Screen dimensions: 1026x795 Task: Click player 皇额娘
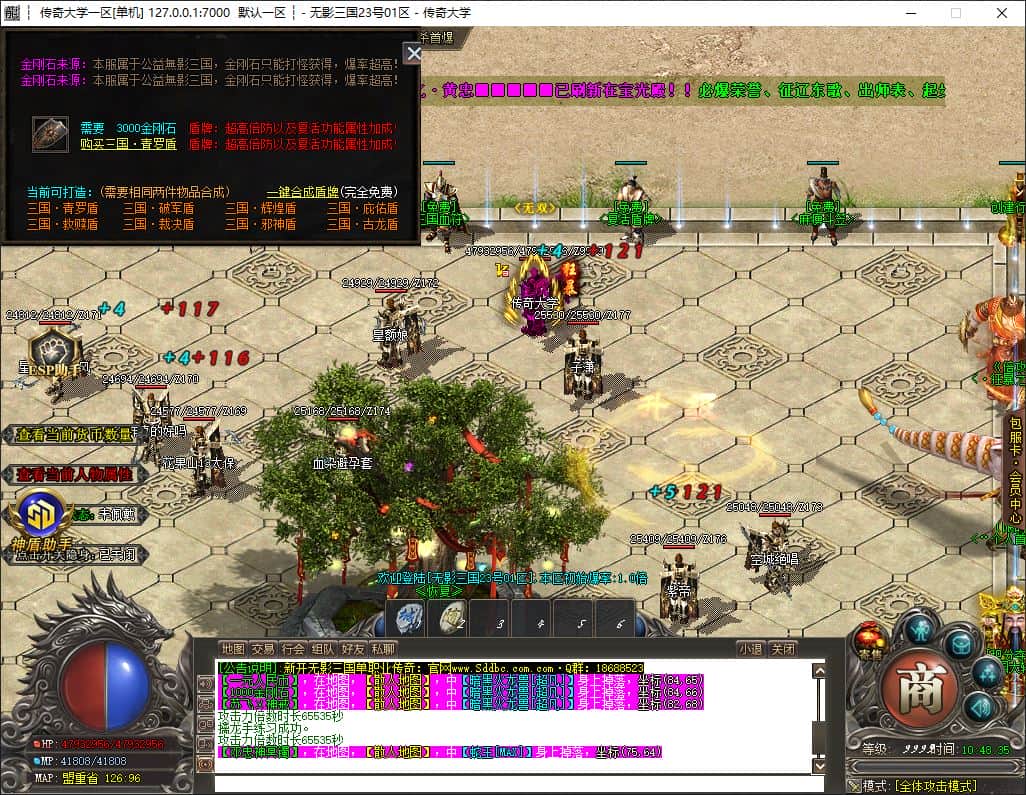396,331
